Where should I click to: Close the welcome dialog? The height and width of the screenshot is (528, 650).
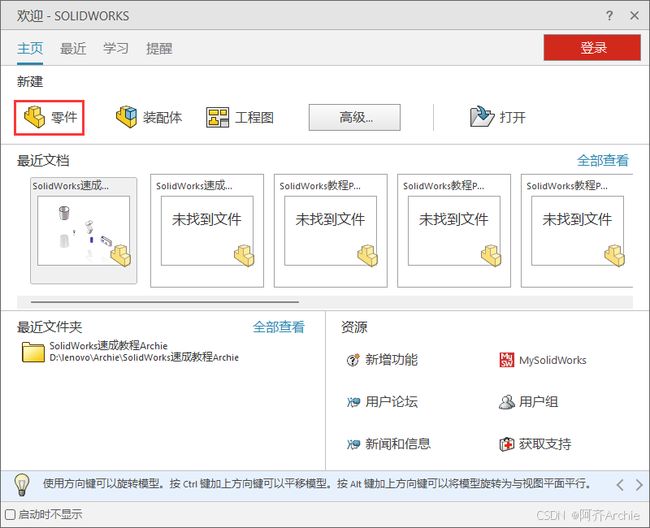tap(634, 16)
